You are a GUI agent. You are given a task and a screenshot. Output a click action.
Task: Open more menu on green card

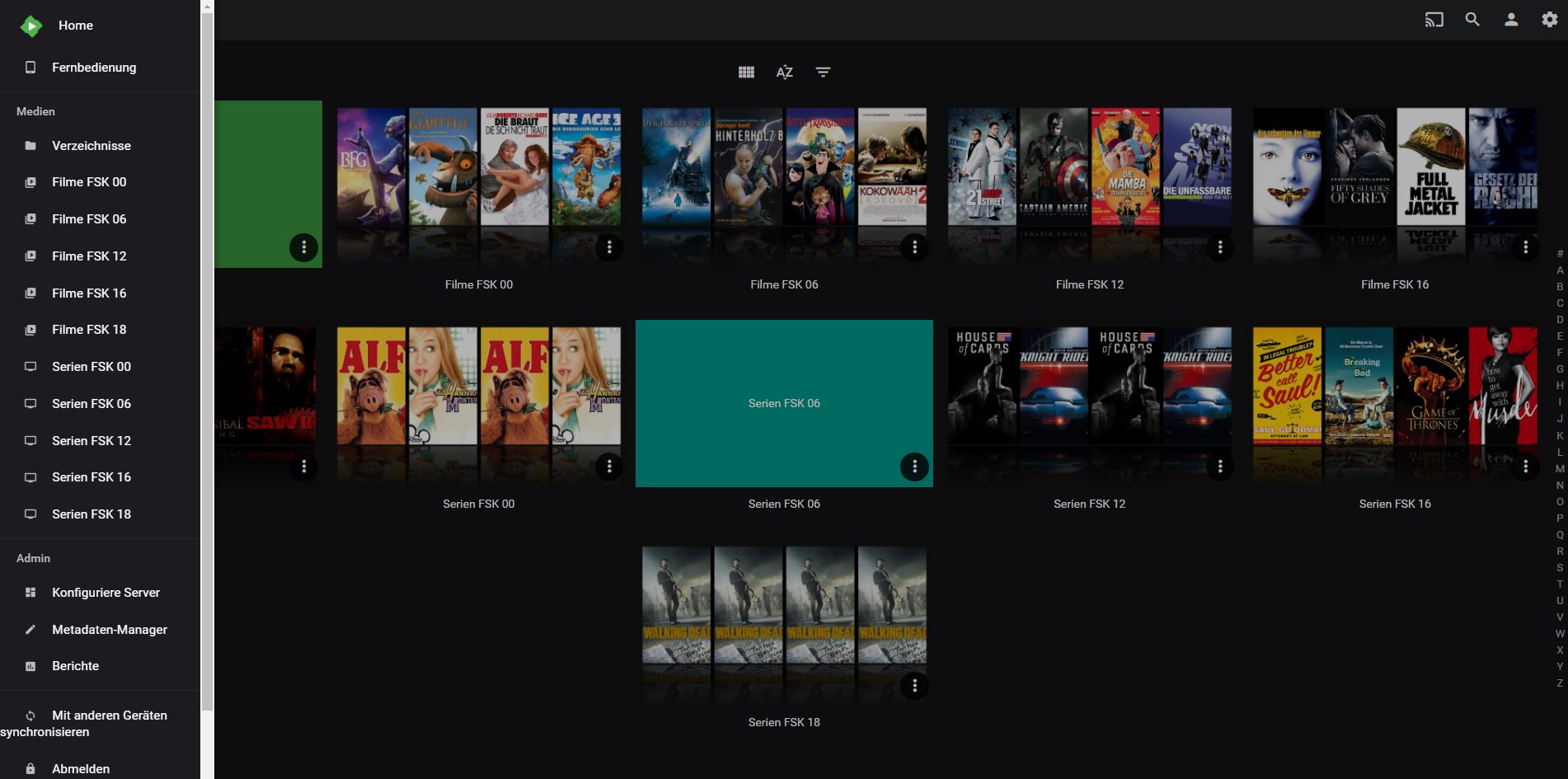tap(303, 247)
